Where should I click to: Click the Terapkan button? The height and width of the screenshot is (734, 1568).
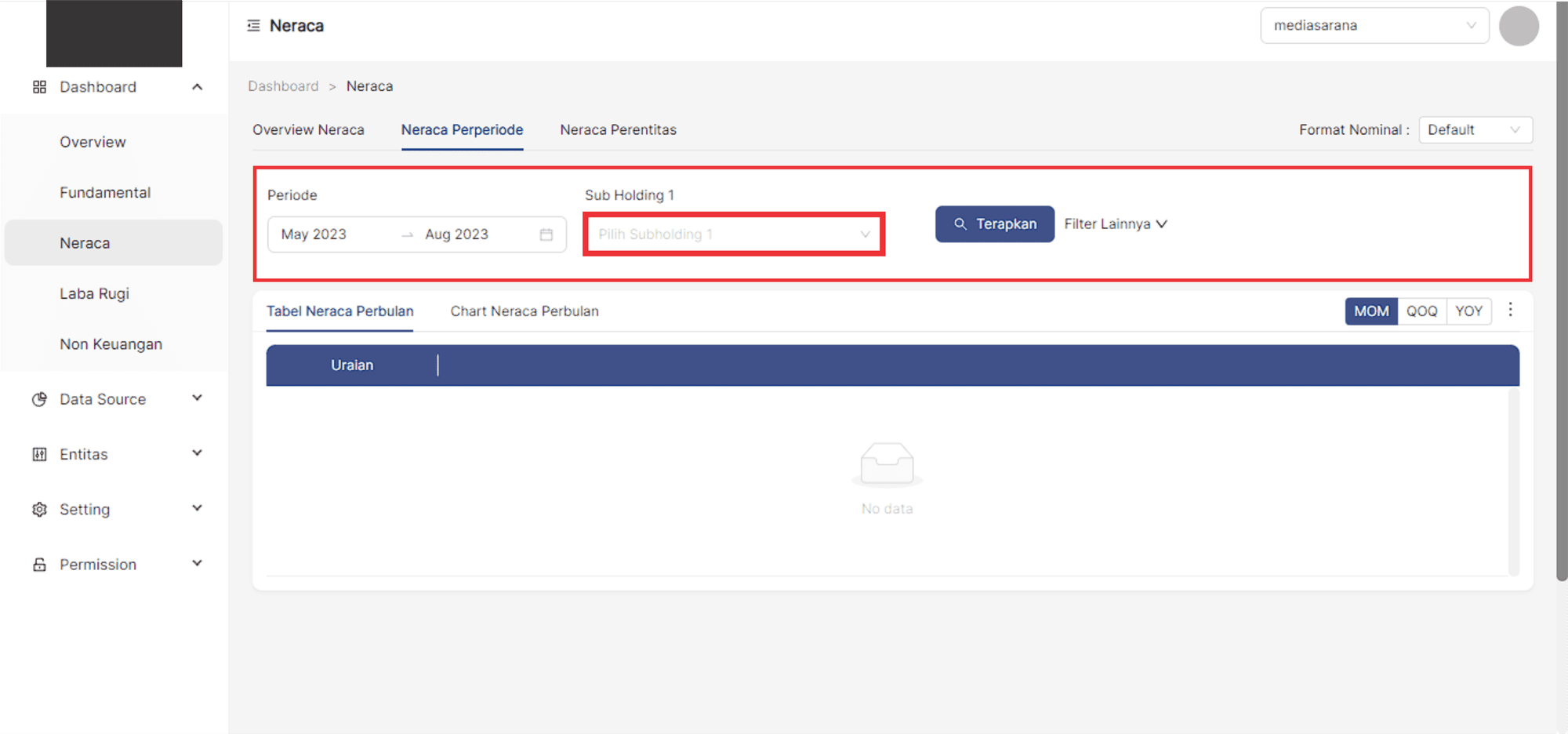pyautogui.click(x=994, y=224)
